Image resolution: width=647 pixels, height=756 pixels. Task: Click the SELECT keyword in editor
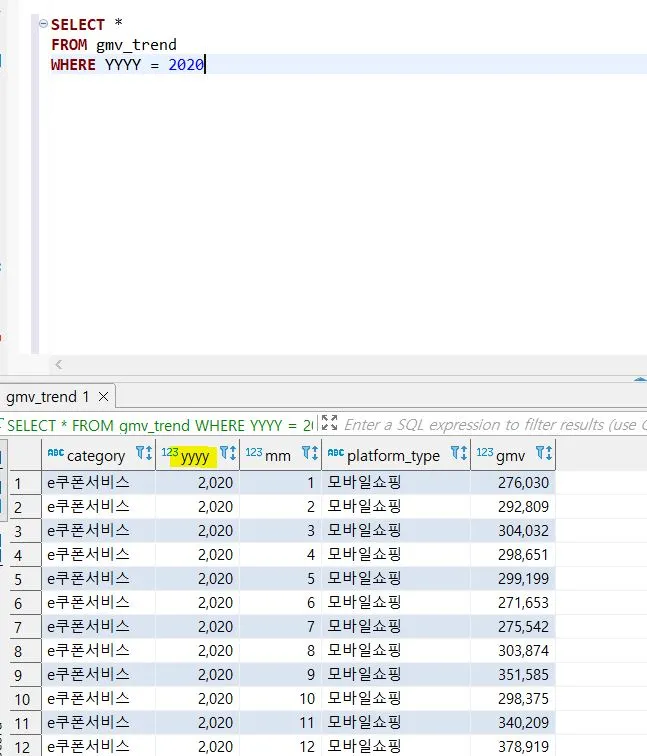78,25
